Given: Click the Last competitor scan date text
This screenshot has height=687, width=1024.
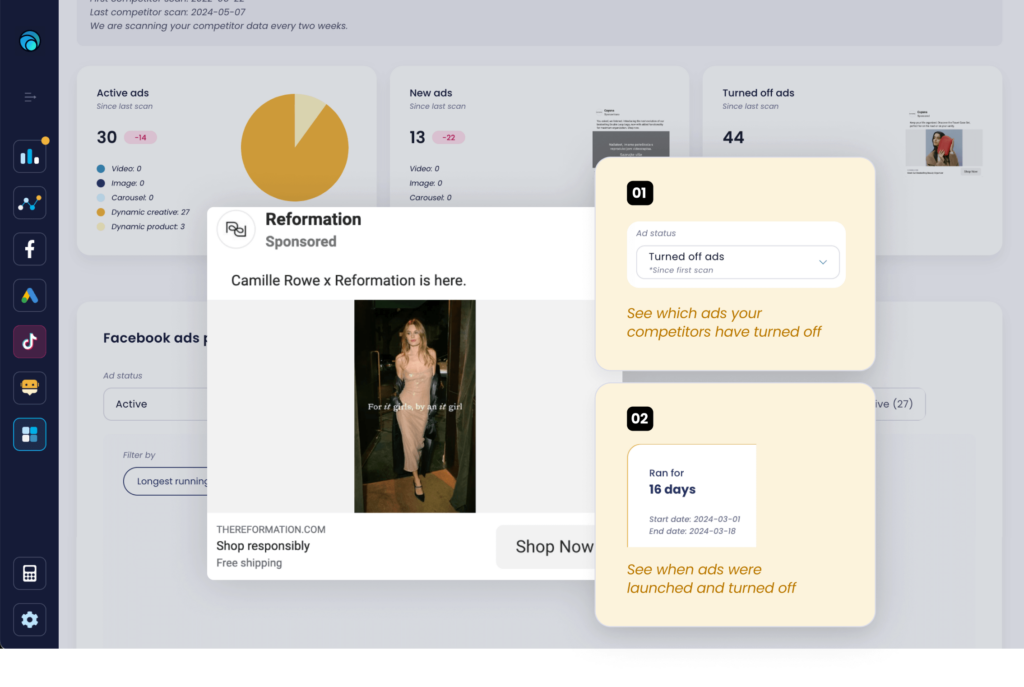Looking at the screenshot, I should [x=168, y=12].
